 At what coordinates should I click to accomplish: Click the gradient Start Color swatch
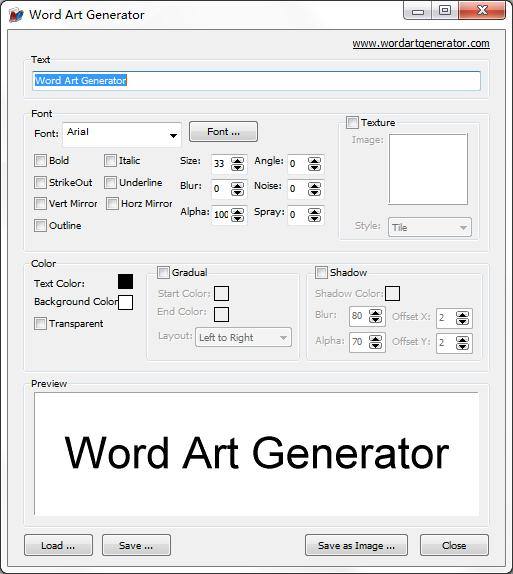click(x=222, y=294)
